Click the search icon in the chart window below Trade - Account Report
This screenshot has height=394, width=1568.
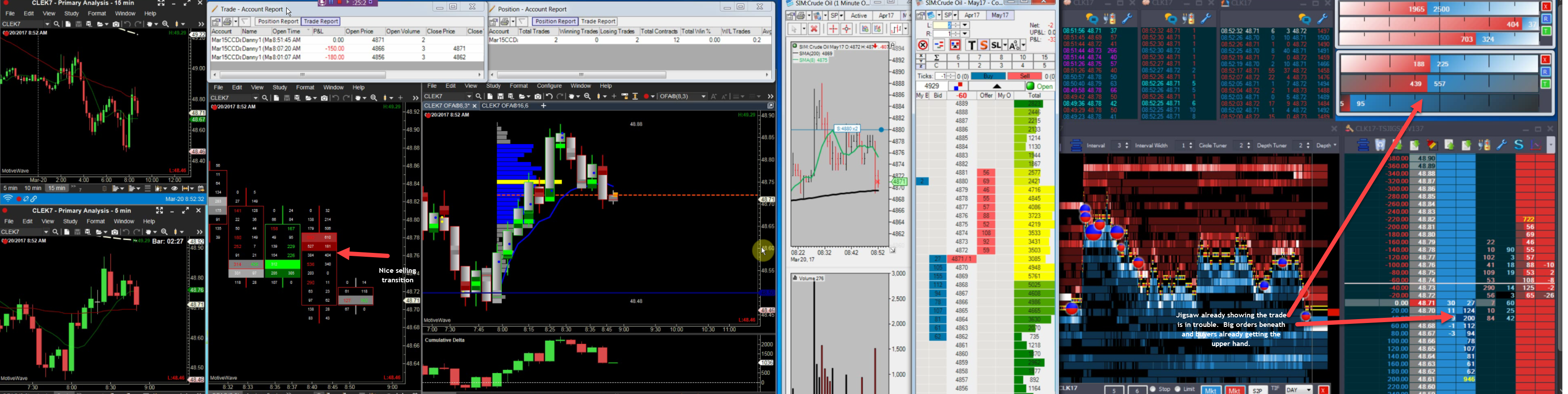[x=265, y=97]
